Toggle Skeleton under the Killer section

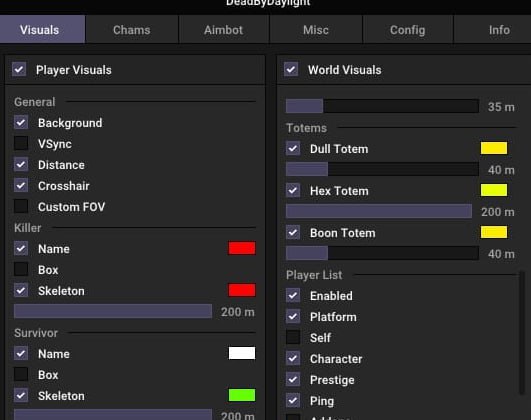(21, 290)
